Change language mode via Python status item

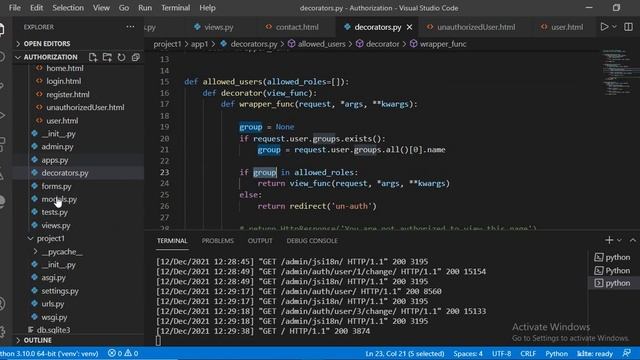pyautogui.click(x=556, y=353)
